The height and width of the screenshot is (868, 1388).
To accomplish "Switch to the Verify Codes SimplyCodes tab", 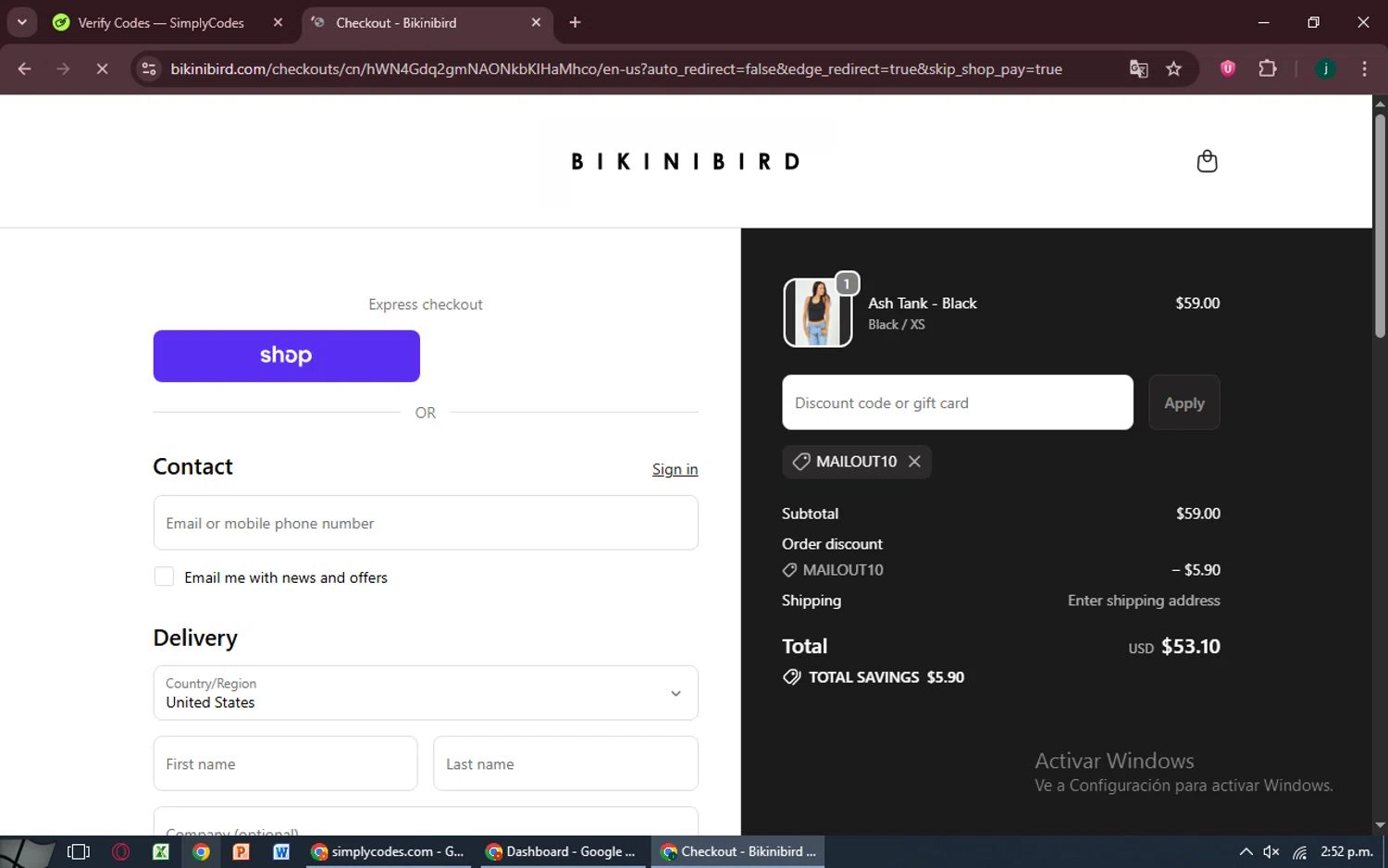I will 161,22.
